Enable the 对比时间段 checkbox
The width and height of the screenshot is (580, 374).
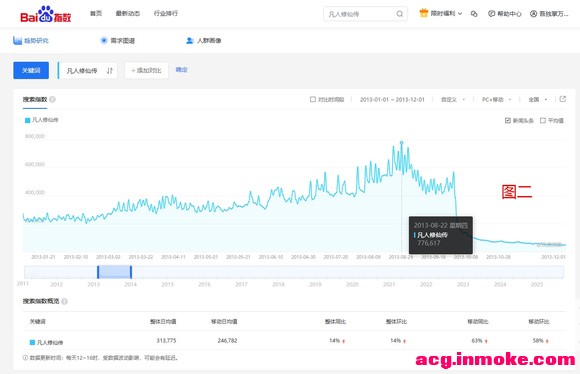pos(313,99)
